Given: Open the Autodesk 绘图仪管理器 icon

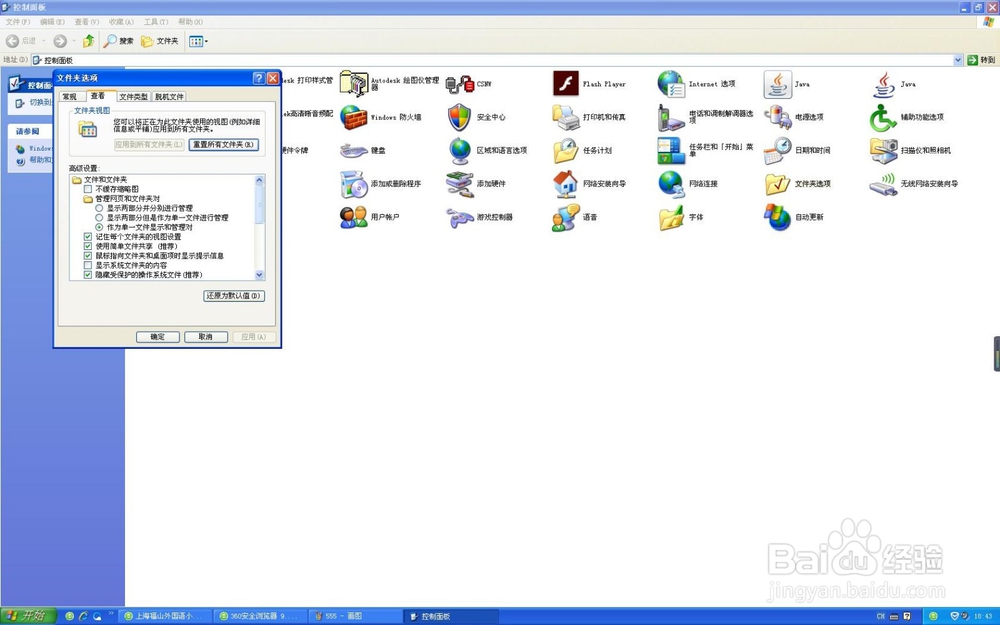Looking at the screenshot, I should (x=353, y=84).
